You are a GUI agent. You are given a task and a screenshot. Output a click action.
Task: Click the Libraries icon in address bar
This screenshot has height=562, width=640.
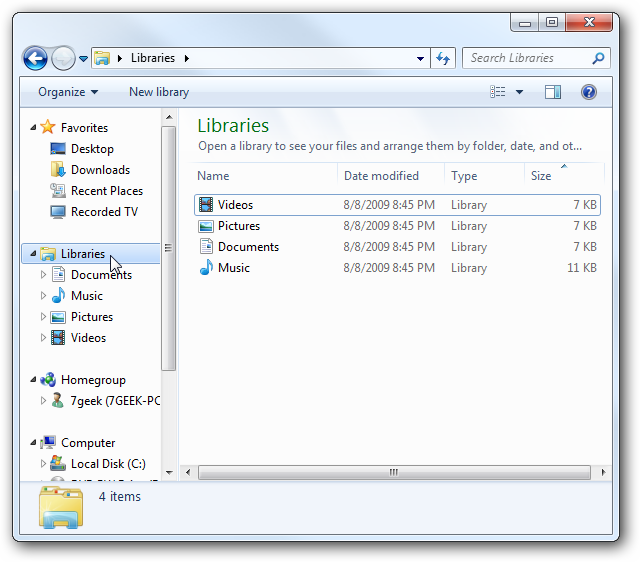coord(102,58)
